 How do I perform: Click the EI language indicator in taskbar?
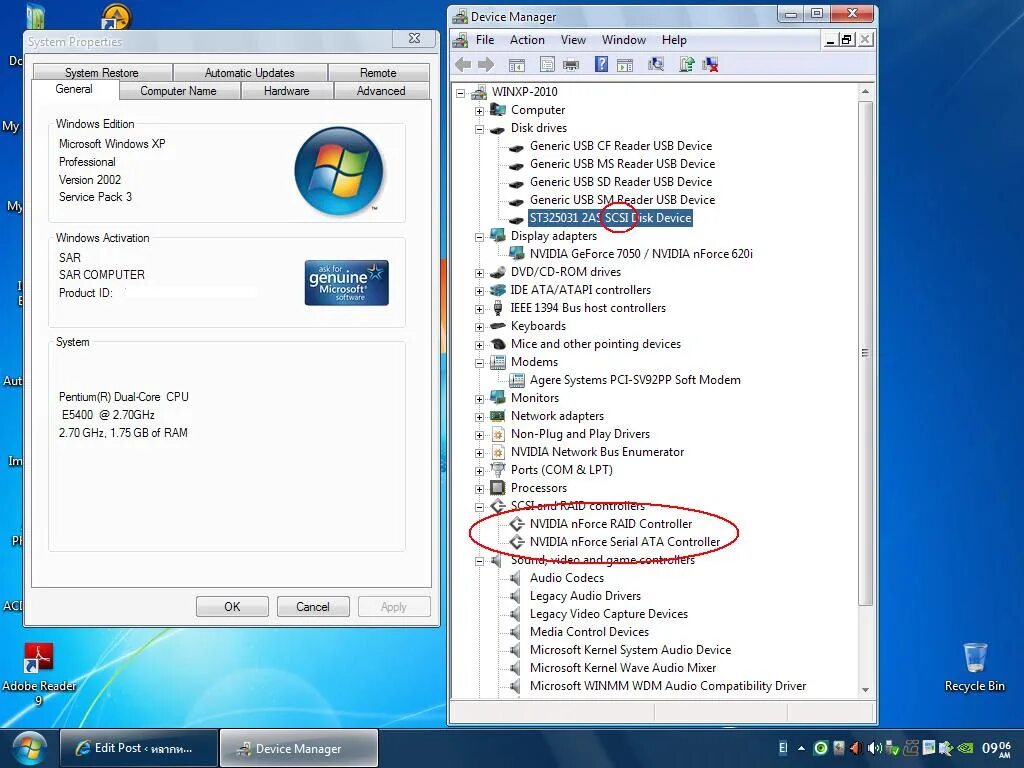coord(783,748)
